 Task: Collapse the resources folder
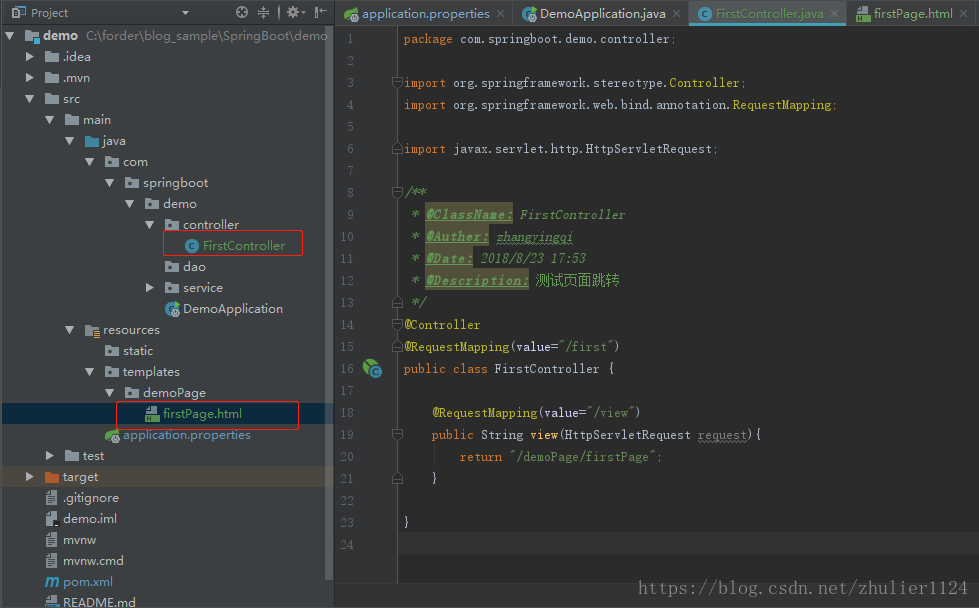[70, 330]
